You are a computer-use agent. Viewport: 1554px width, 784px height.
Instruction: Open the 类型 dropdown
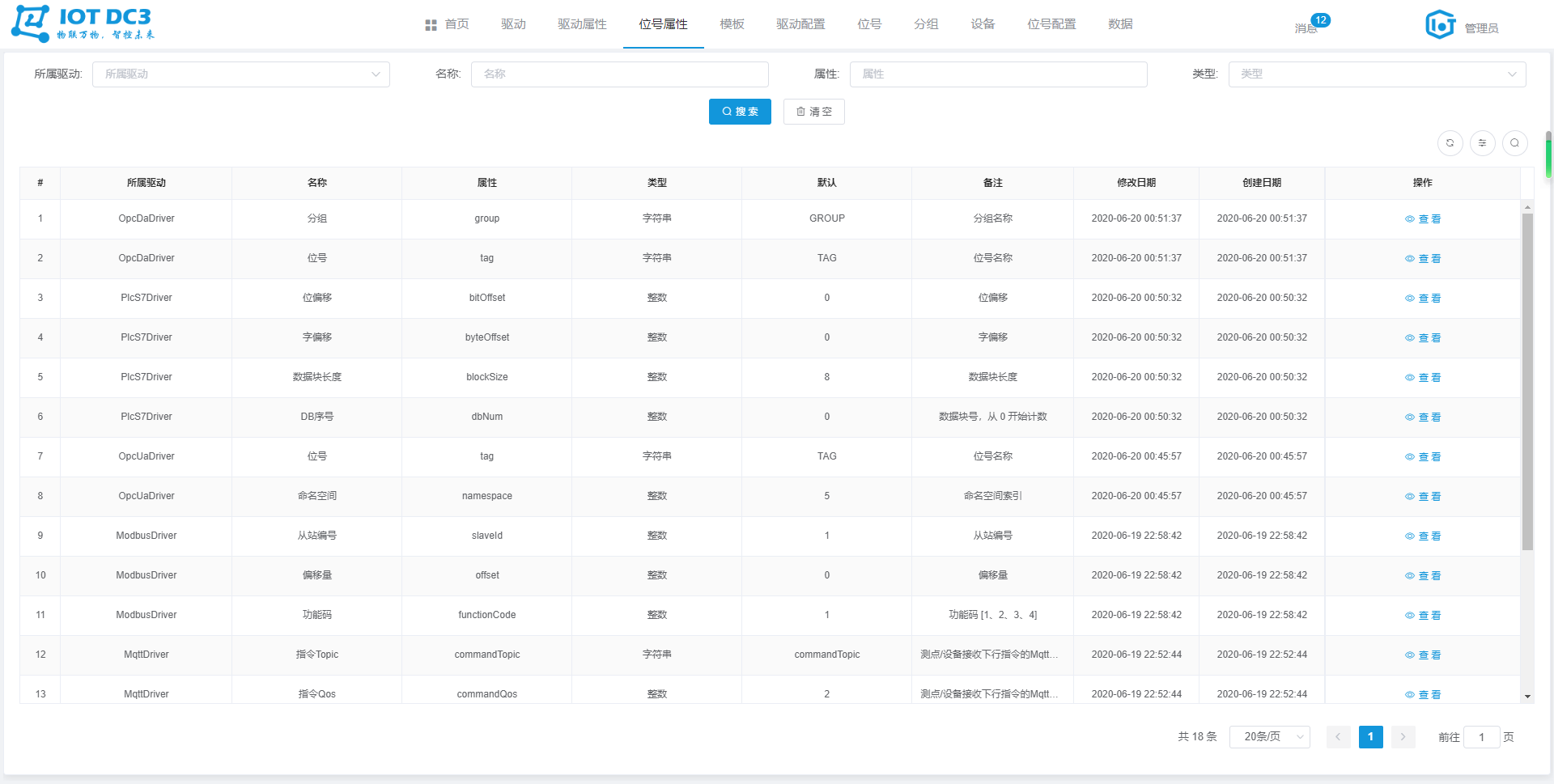1377,74
